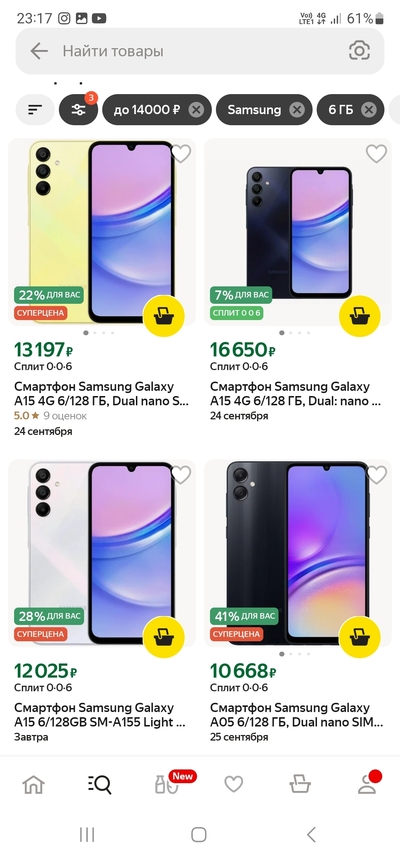Tap the 'Найти товары' search field
This screenshot has width=400, height=858.
point(200,51)
